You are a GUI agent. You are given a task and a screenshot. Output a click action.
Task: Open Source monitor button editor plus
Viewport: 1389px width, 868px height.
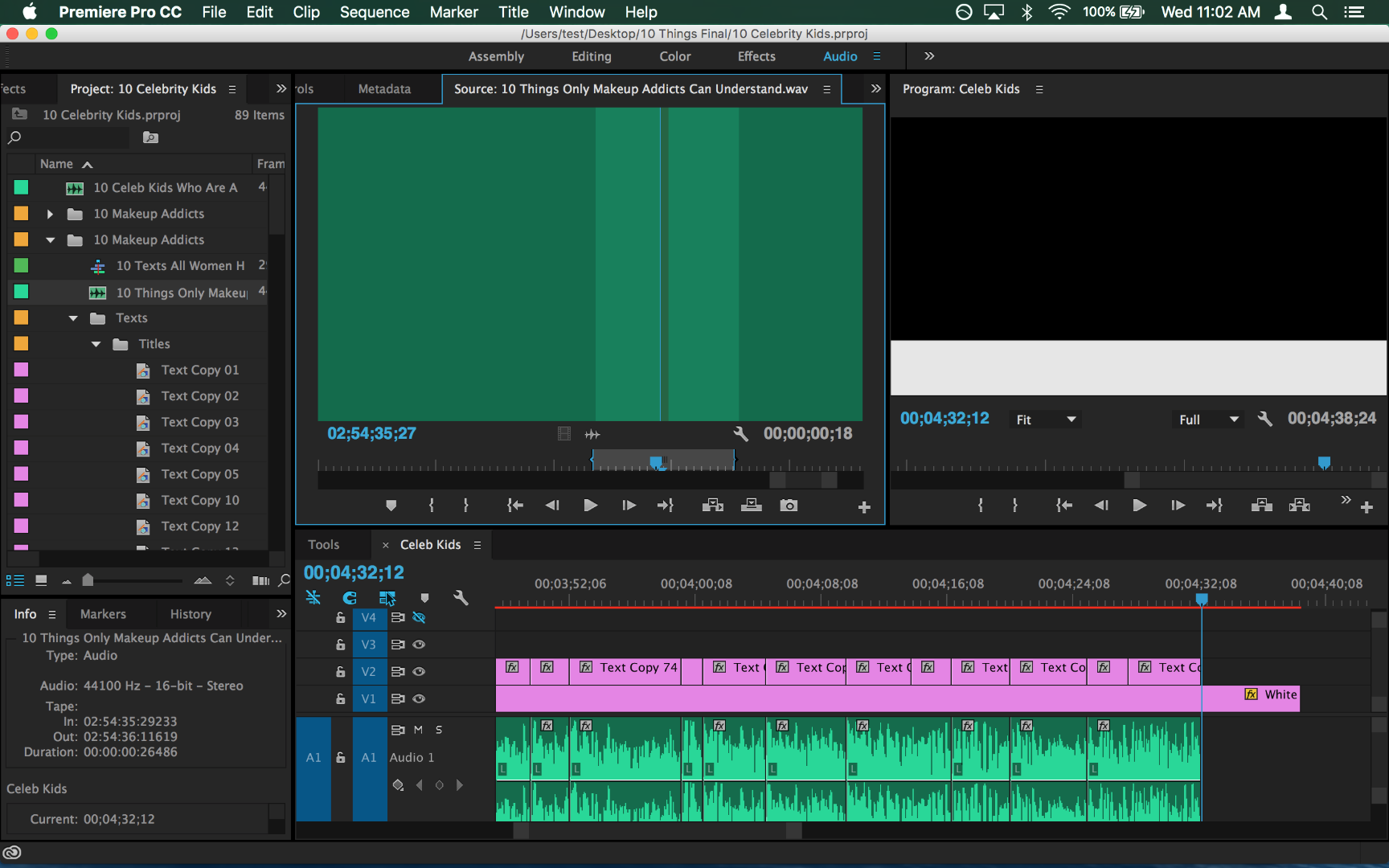(864, 507)
